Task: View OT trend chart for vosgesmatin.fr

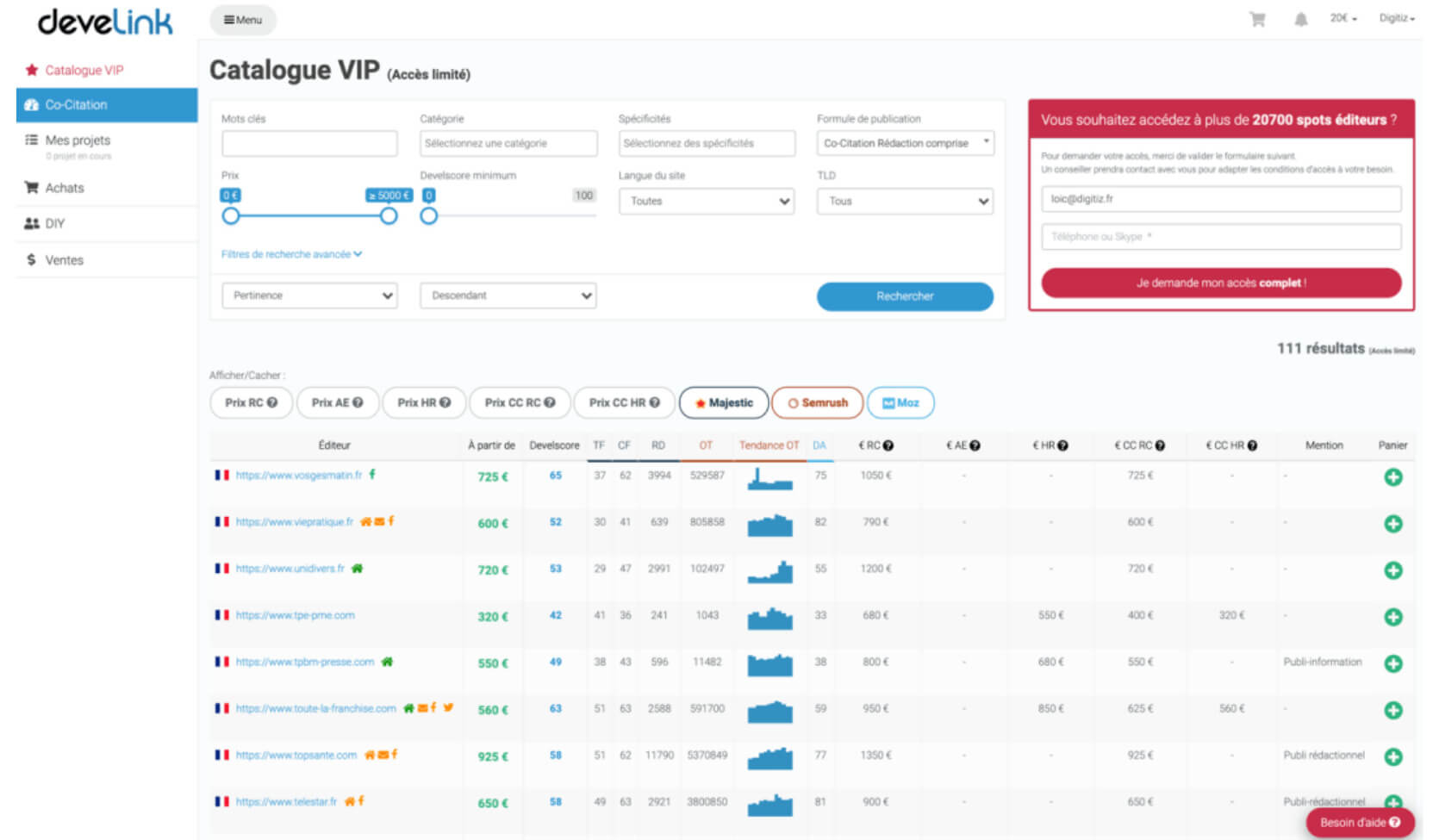Action: coord(769,478)
